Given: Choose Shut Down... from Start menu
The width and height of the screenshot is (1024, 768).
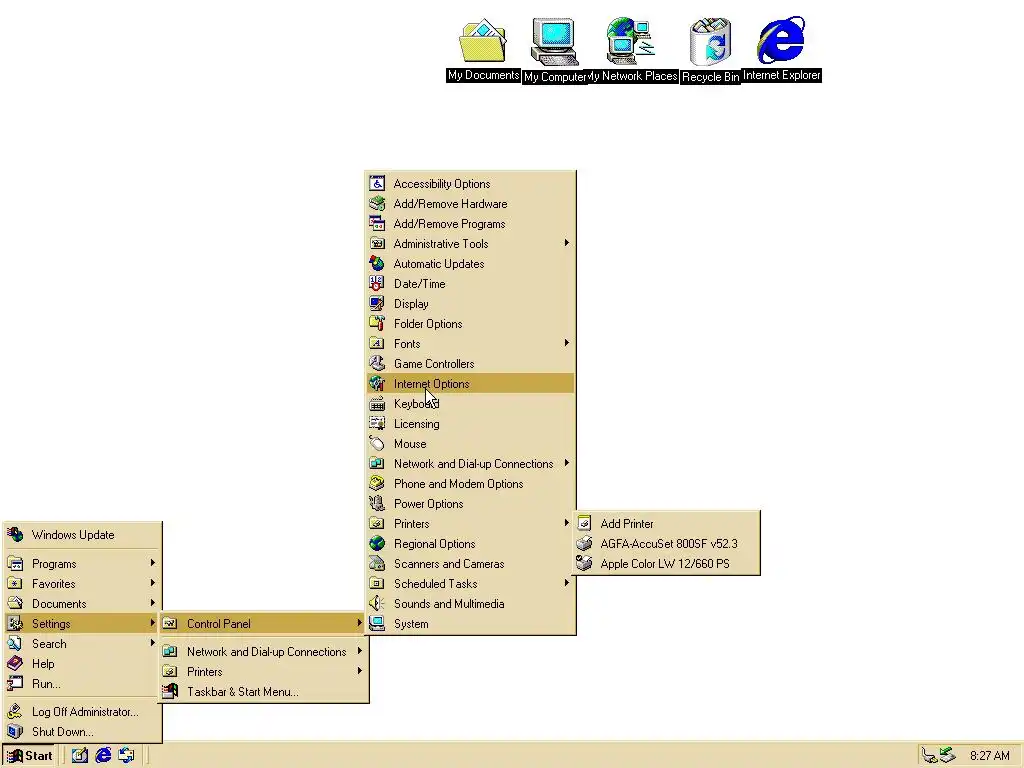Looking at the screenshot, I should [82, 732].
